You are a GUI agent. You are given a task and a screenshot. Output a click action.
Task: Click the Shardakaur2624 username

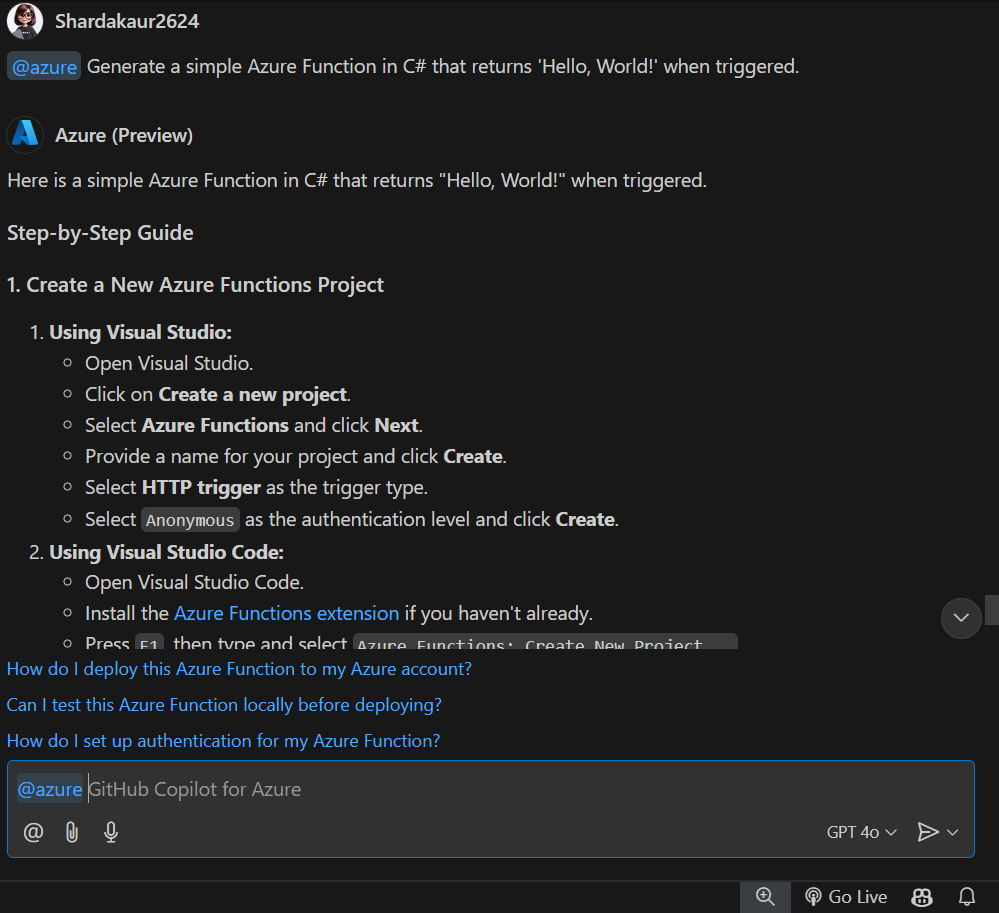127,21
